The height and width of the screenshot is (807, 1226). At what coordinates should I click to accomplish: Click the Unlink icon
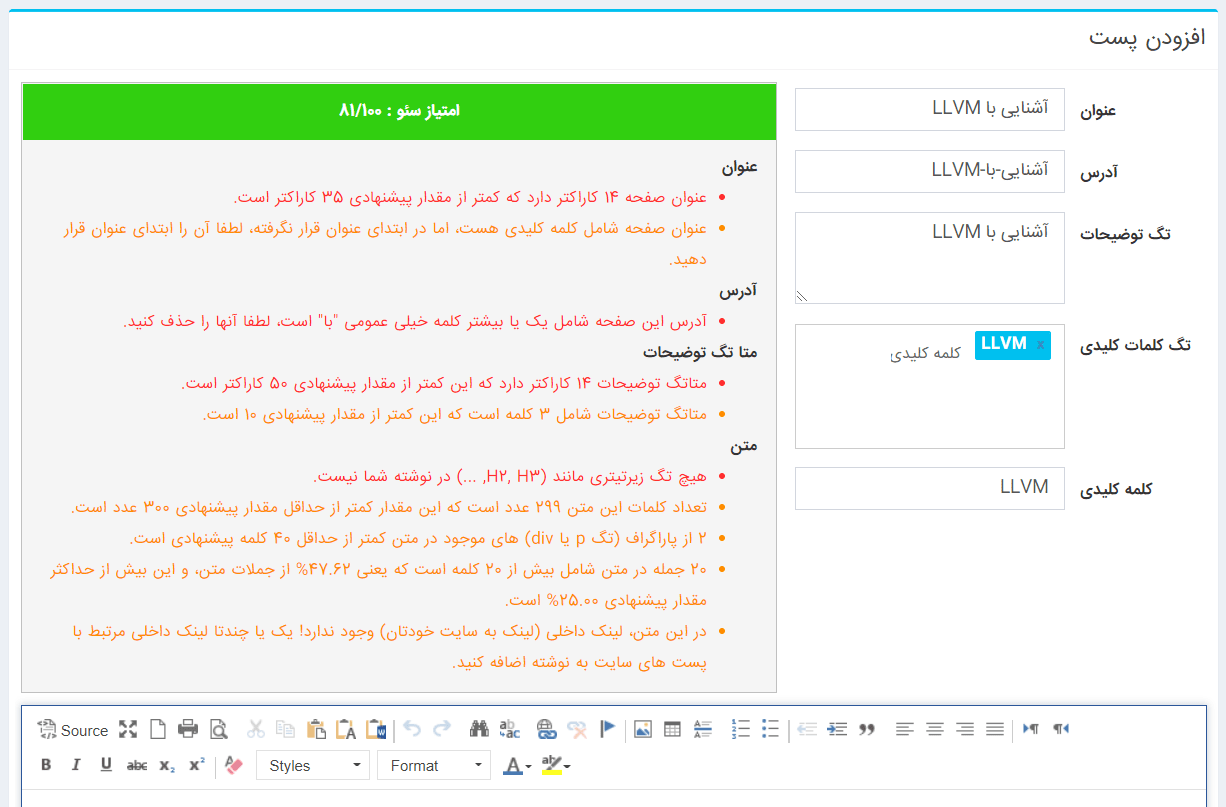[576, 729]
